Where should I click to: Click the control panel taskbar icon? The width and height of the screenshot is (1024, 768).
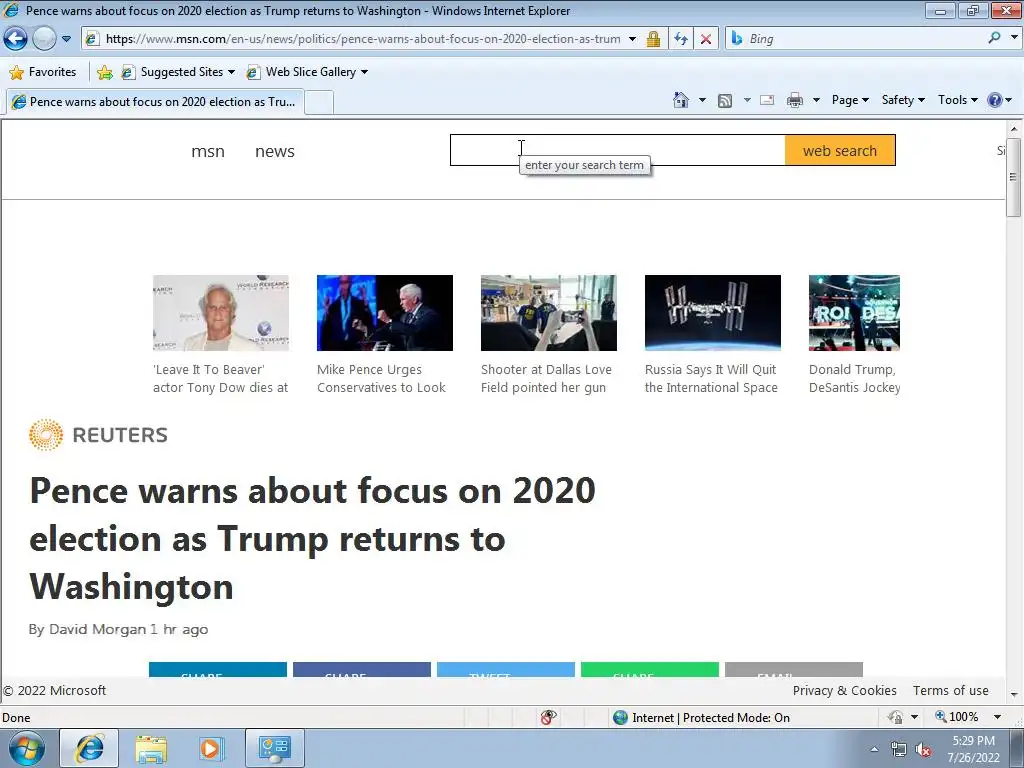click(274, 748)
